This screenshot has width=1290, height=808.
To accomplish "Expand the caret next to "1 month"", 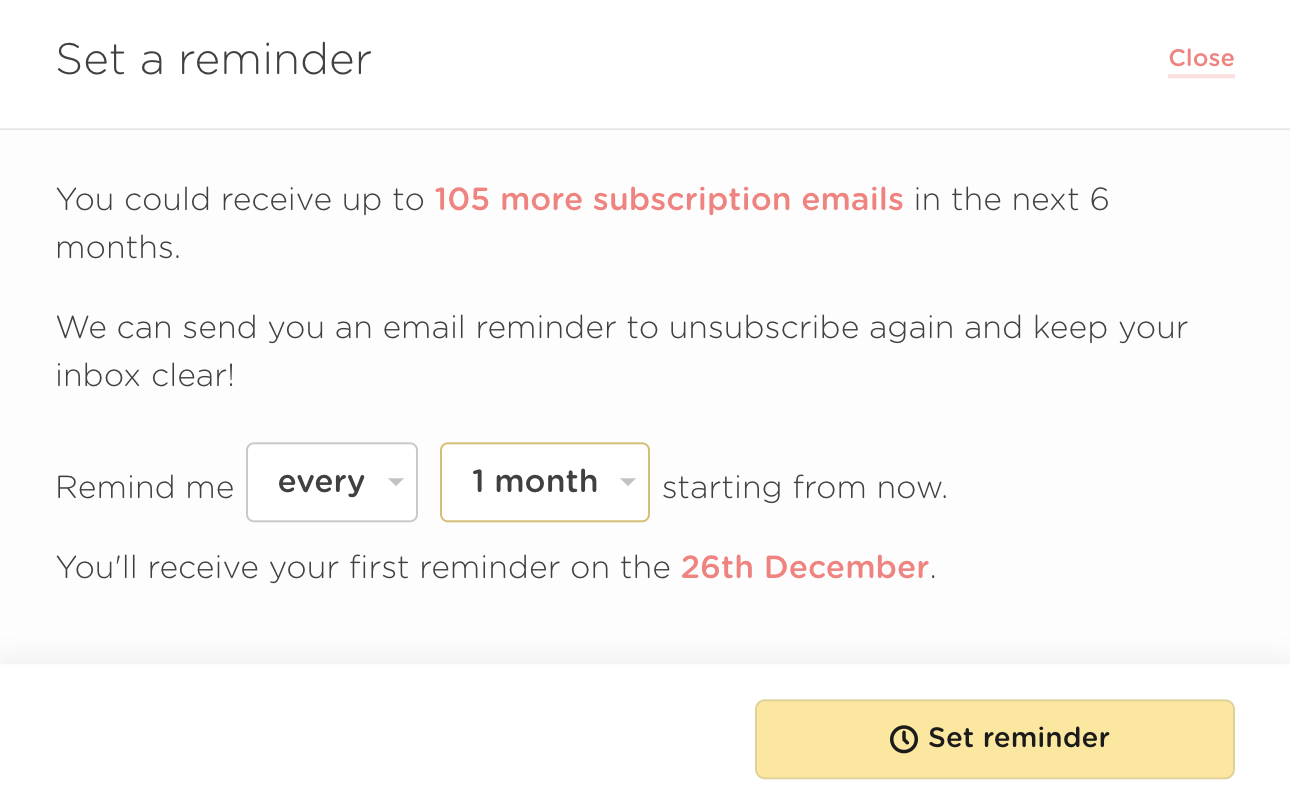I will pyautogui.click(x=628, y=482).
